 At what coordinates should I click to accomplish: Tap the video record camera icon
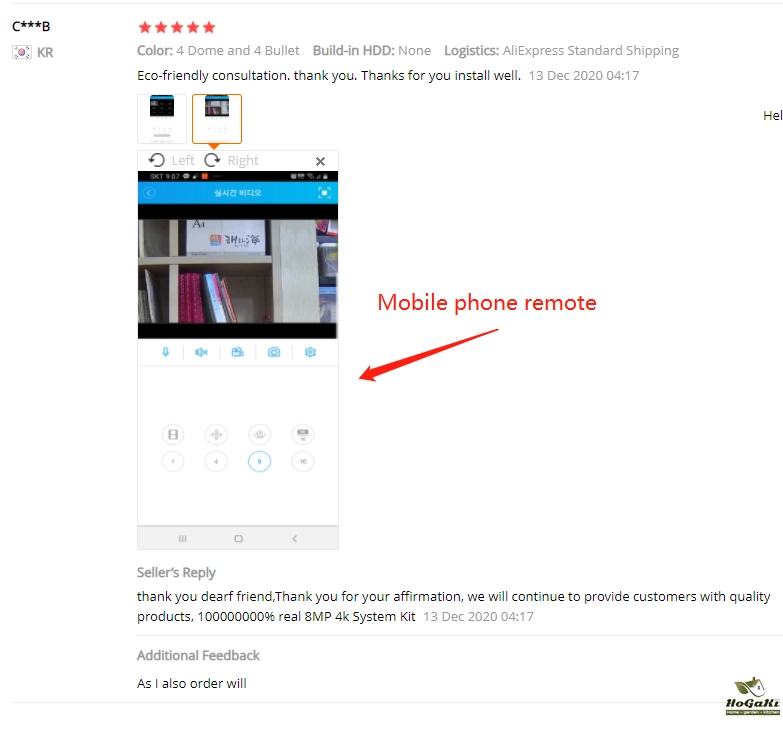point(238,353)
